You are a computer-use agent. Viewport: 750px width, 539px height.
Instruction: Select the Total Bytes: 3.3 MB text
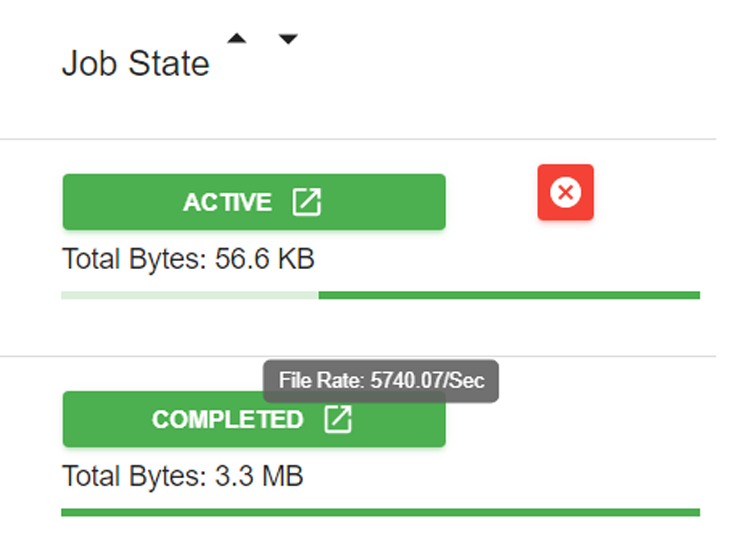(183, 476)
